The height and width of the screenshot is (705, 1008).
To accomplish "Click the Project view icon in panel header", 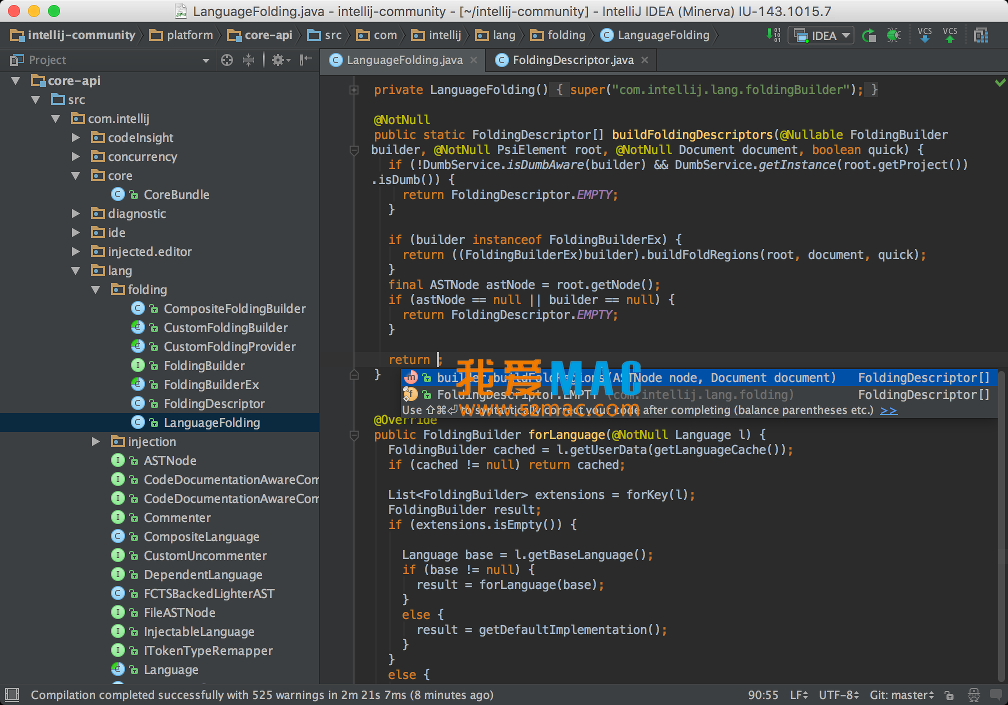I will pyautogui.click(x=17, y=60).
